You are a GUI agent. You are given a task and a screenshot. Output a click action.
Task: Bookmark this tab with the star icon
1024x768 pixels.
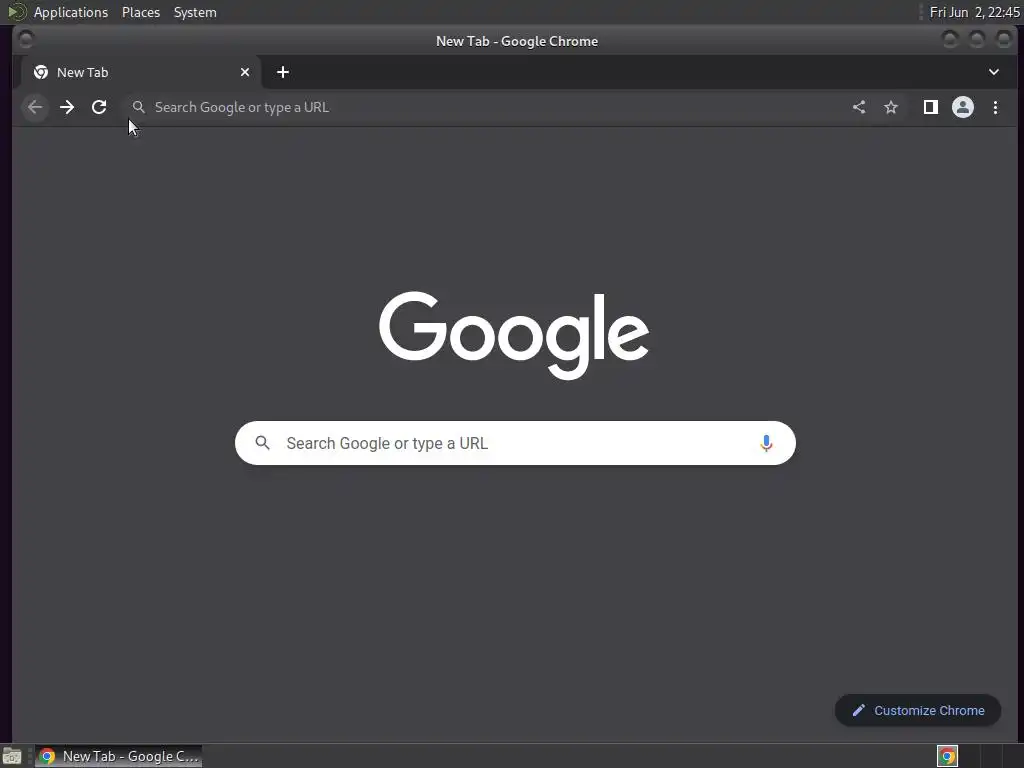click(891, 107)
